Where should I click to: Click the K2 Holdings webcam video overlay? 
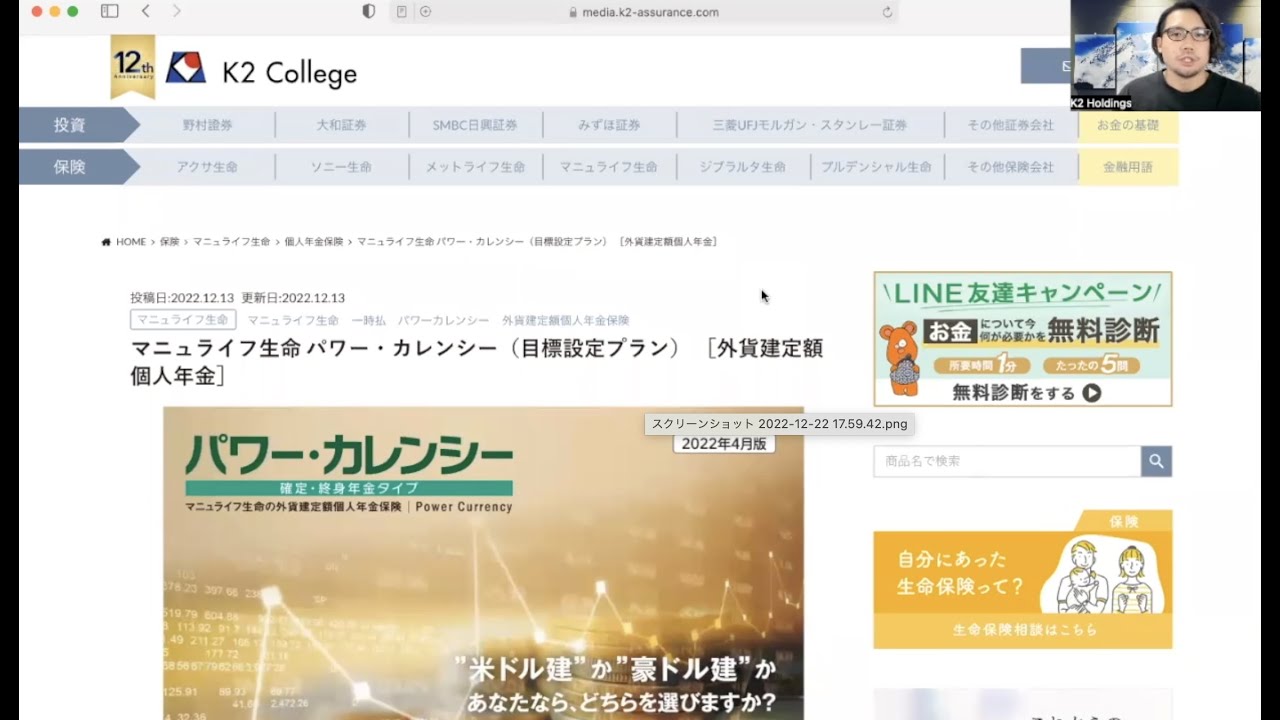click(x=1165, y=55)
